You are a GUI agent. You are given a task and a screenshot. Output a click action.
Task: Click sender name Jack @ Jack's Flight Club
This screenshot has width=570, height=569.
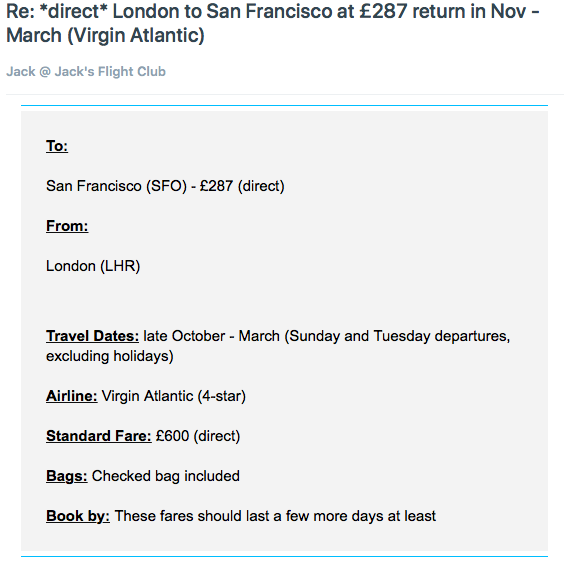coord(86,72)
